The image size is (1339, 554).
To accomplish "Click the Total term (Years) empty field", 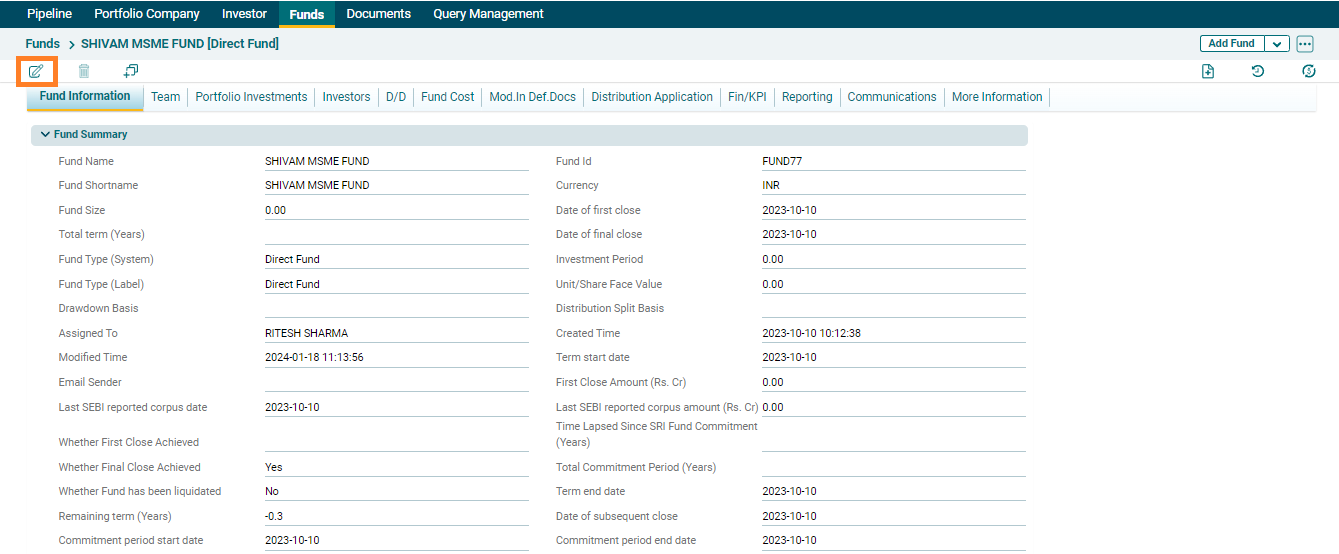I will pos(396,235).
